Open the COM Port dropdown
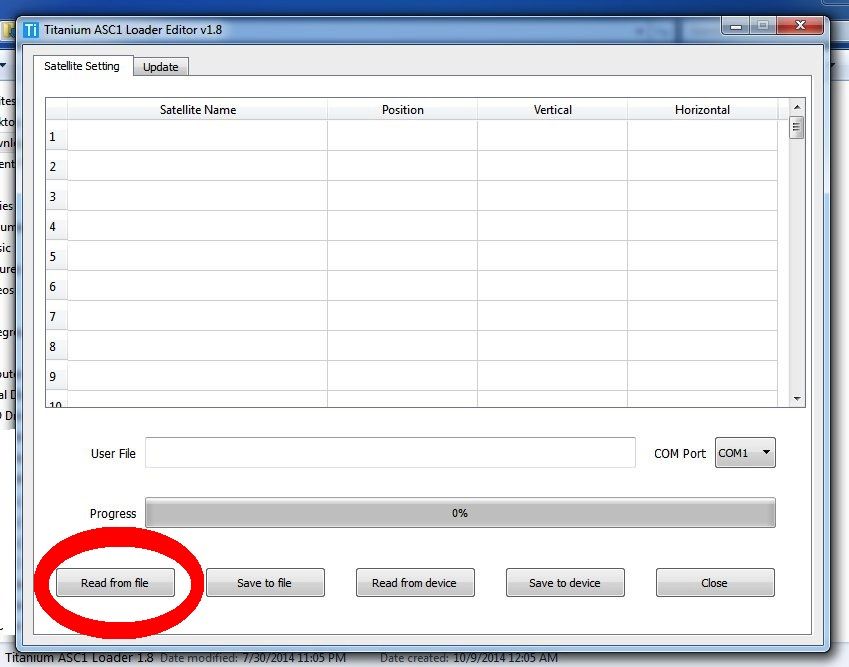Screen dimensions: 849x667 pyautogui.click(x=745, y=453)
